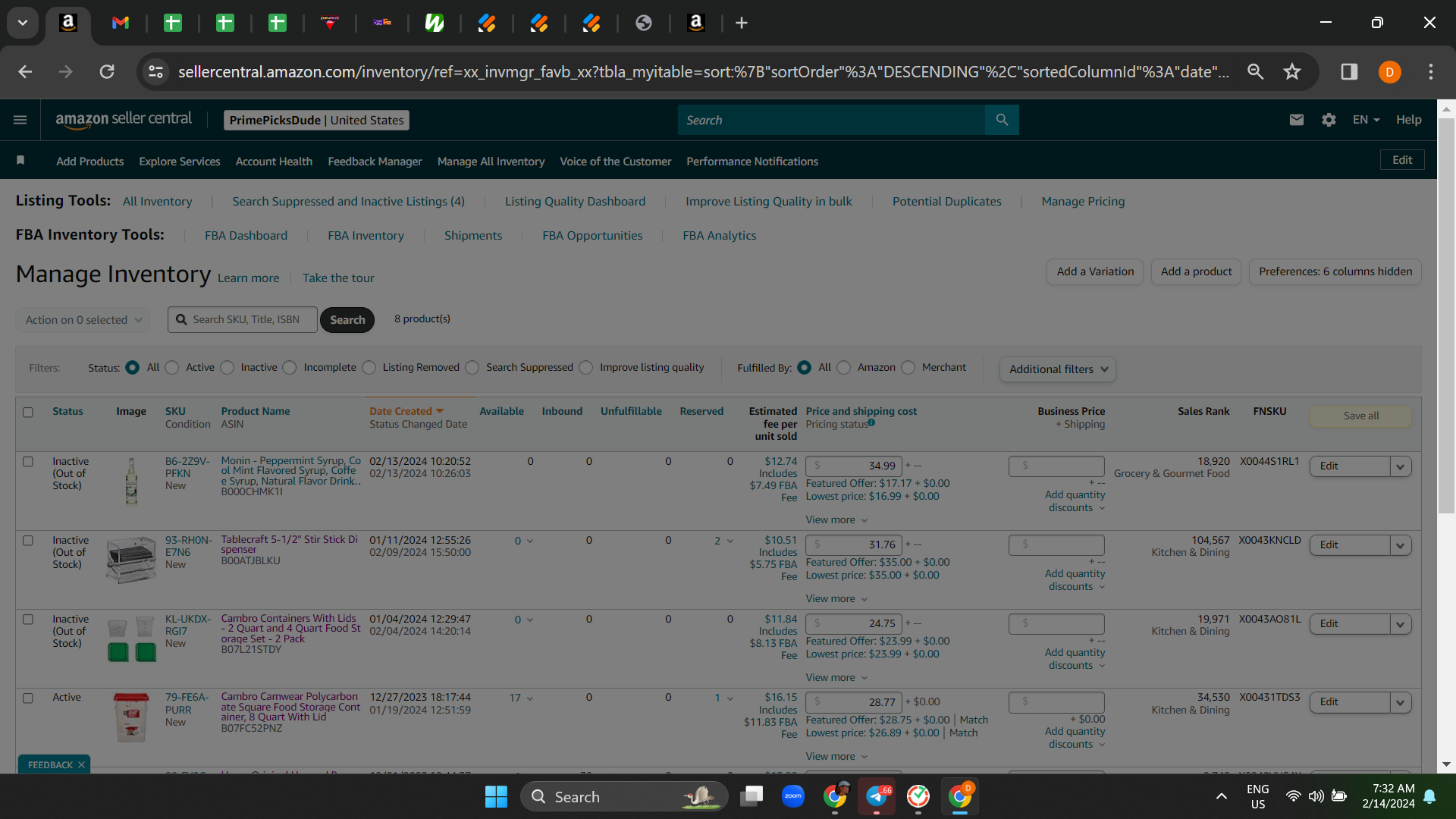
Task: Select the Incomplete status filter
Action: pyautogui.click(x=290, y=368)
